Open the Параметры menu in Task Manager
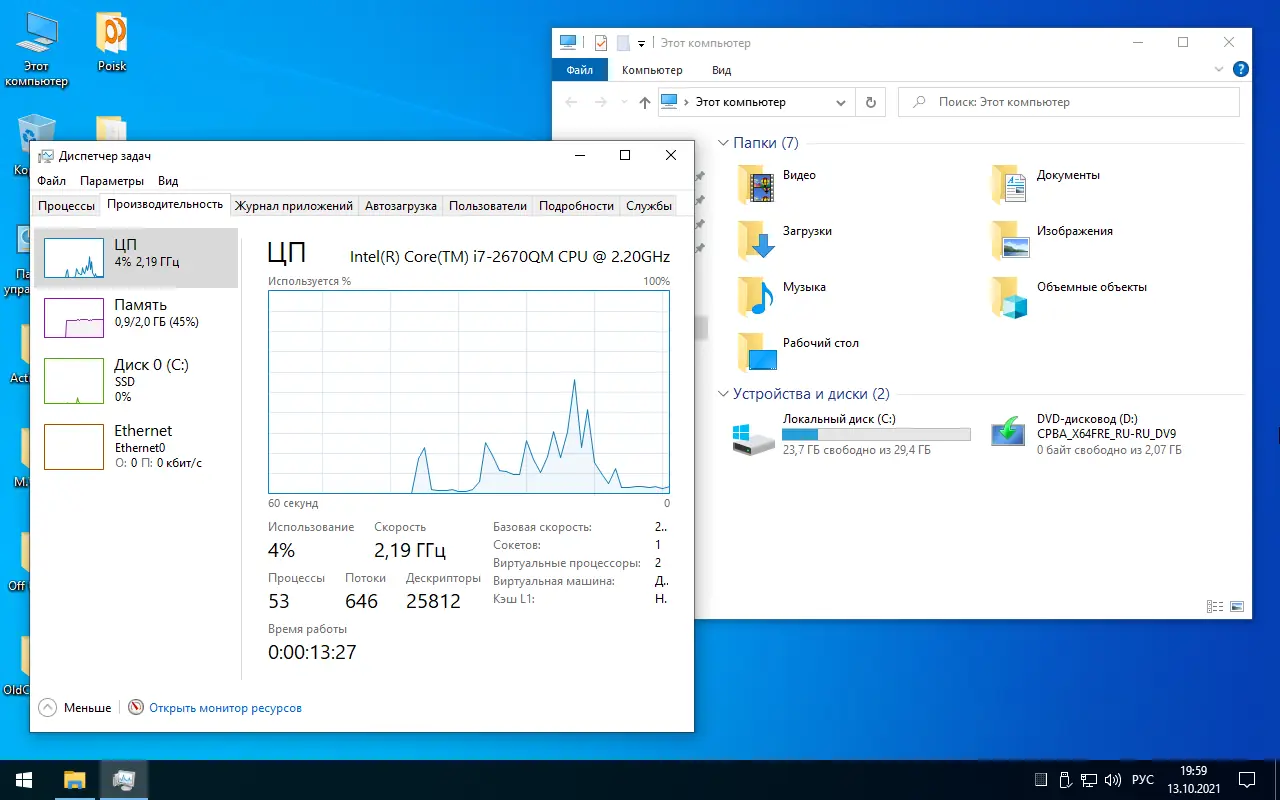This screenshot has height=800, width=1280. click(x=112, y=181)
